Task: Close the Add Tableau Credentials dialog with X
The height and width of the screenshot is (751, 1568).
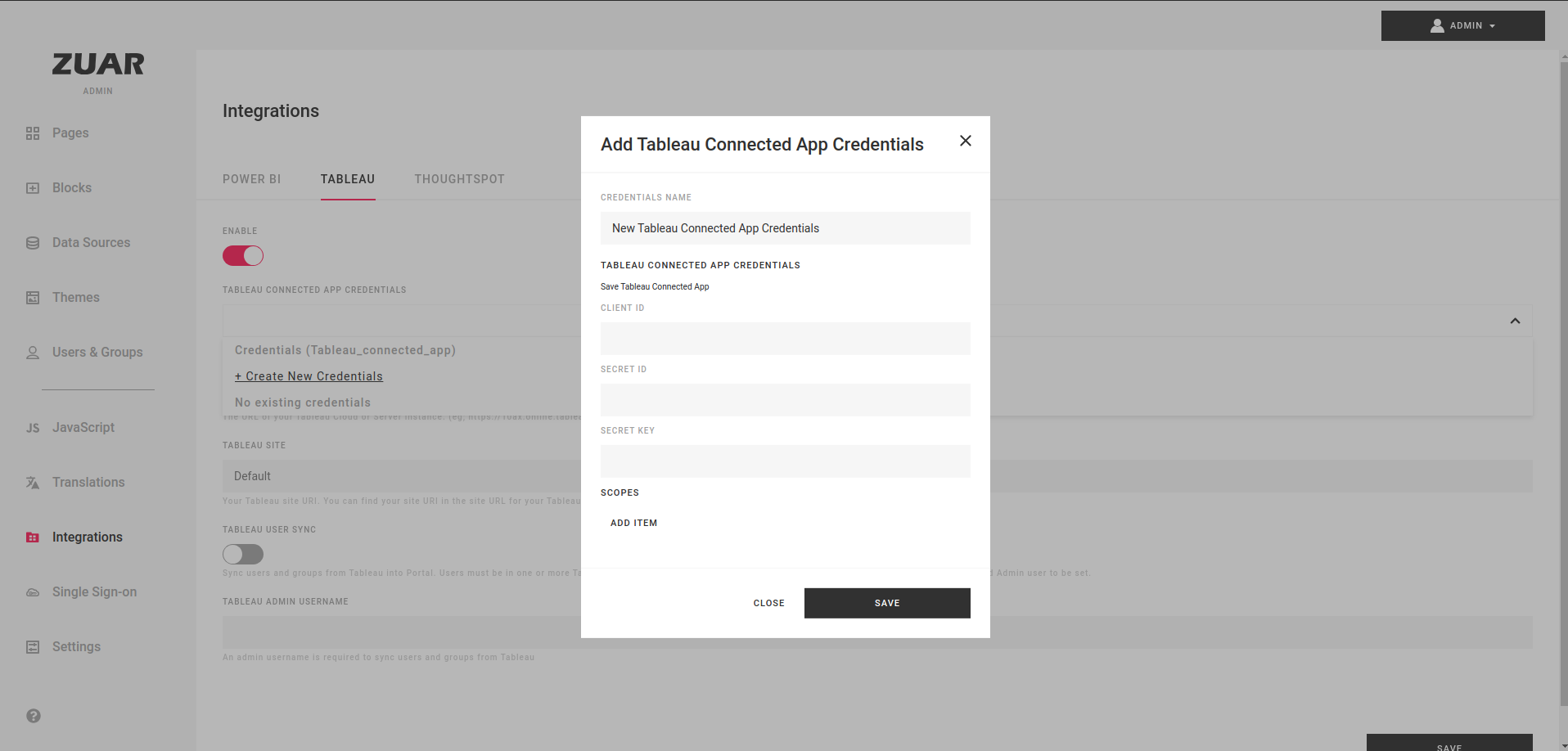Action: click(966, 141)
